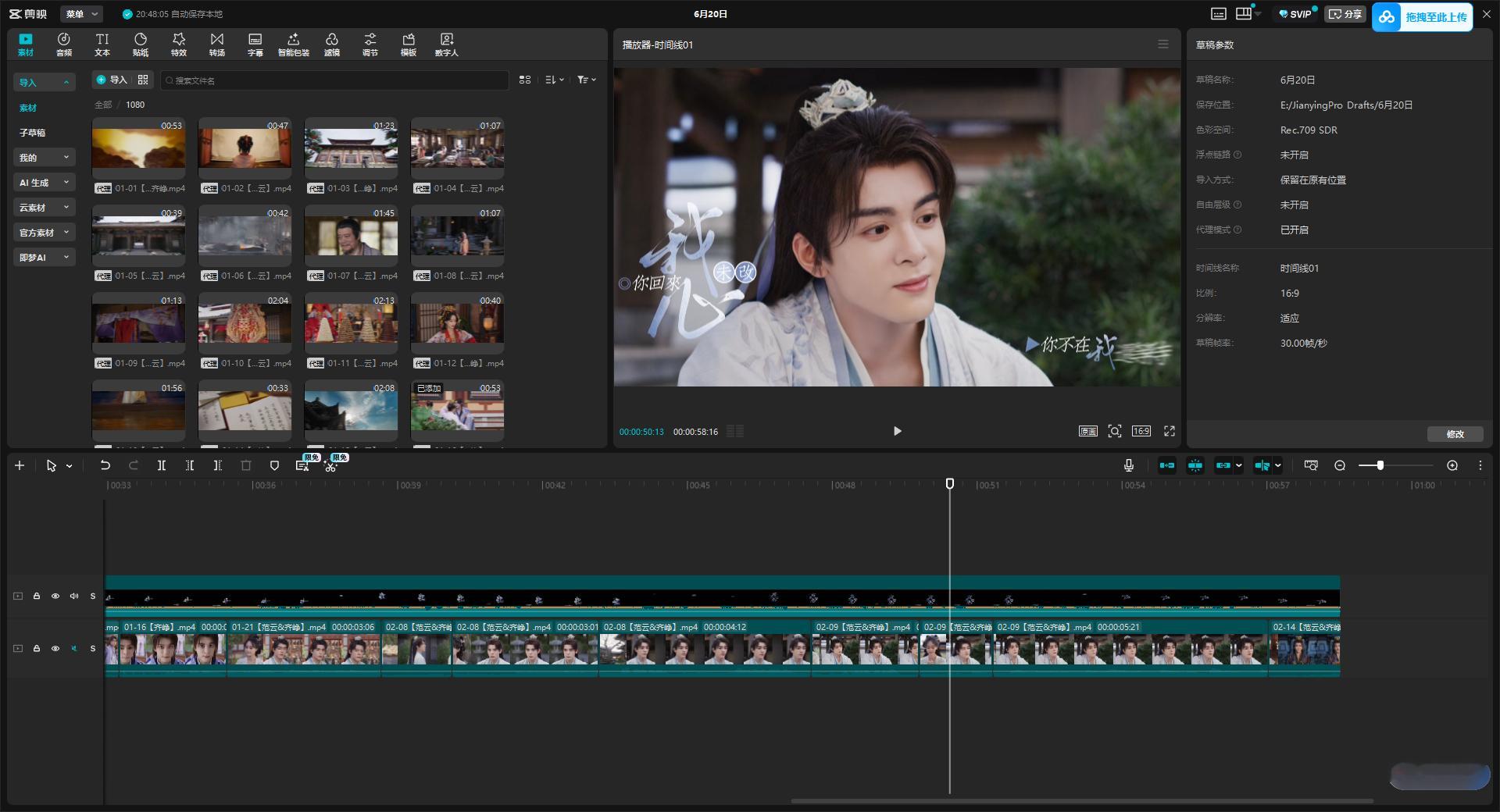The width and height of the screenshot is (1500, 812).
Task: Open the 16:9 aspect ratio button in player
Action: pos(1141,431)
